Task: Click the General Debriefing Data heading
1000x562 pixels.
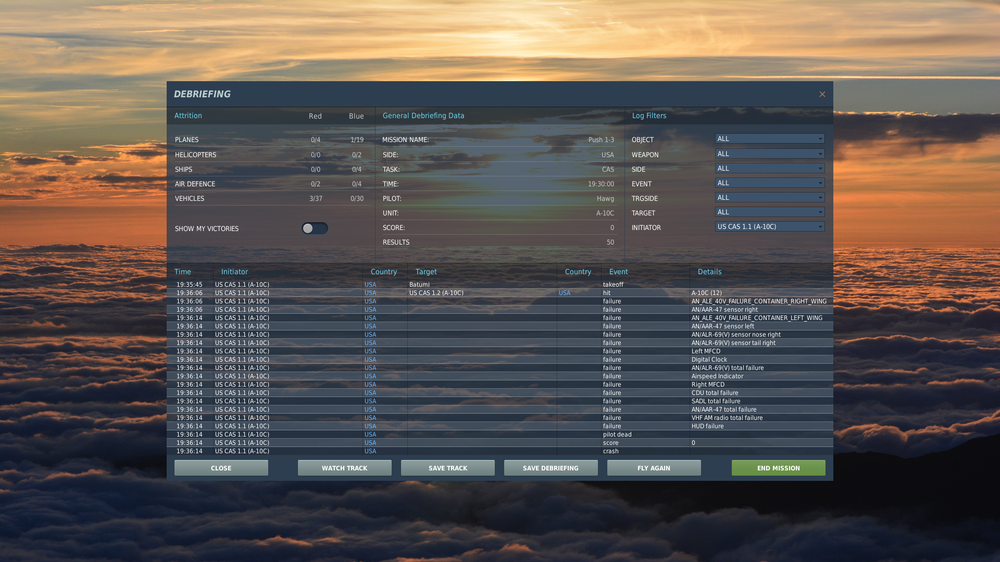Action: (x=423, y=115)
